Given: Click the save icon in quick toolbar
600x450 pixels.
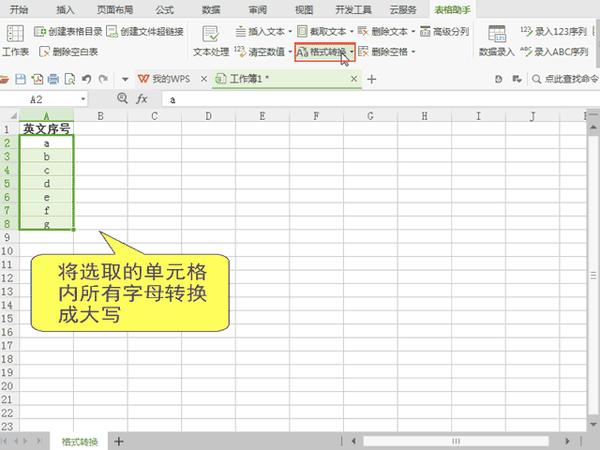Looking at the screenshot, I should pos(20,79).
